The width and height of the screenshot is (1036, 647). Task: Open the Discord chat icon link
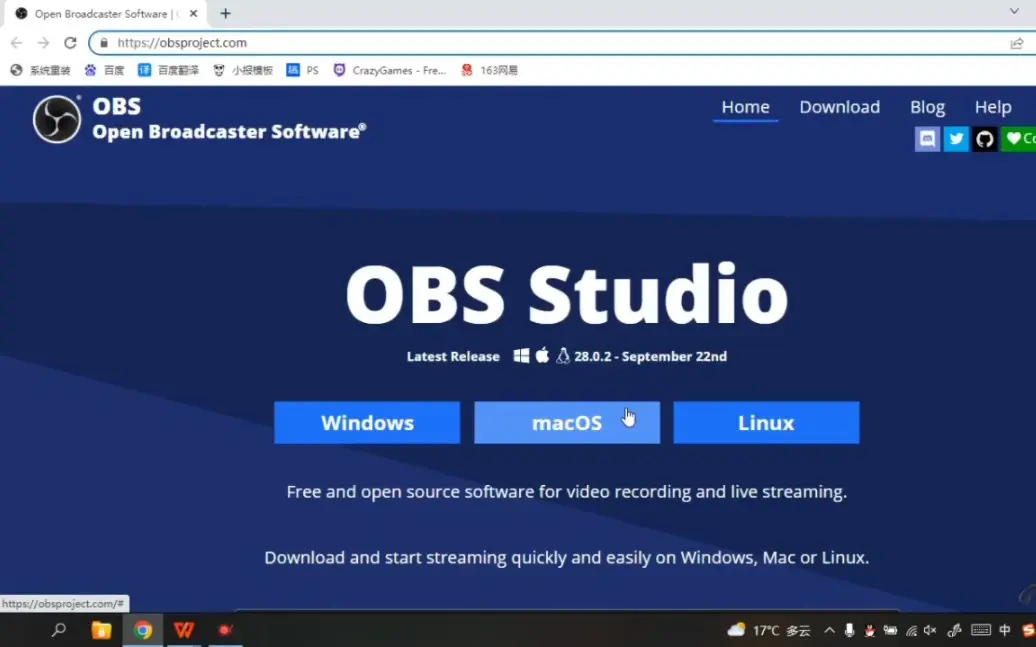pos(927,139)
